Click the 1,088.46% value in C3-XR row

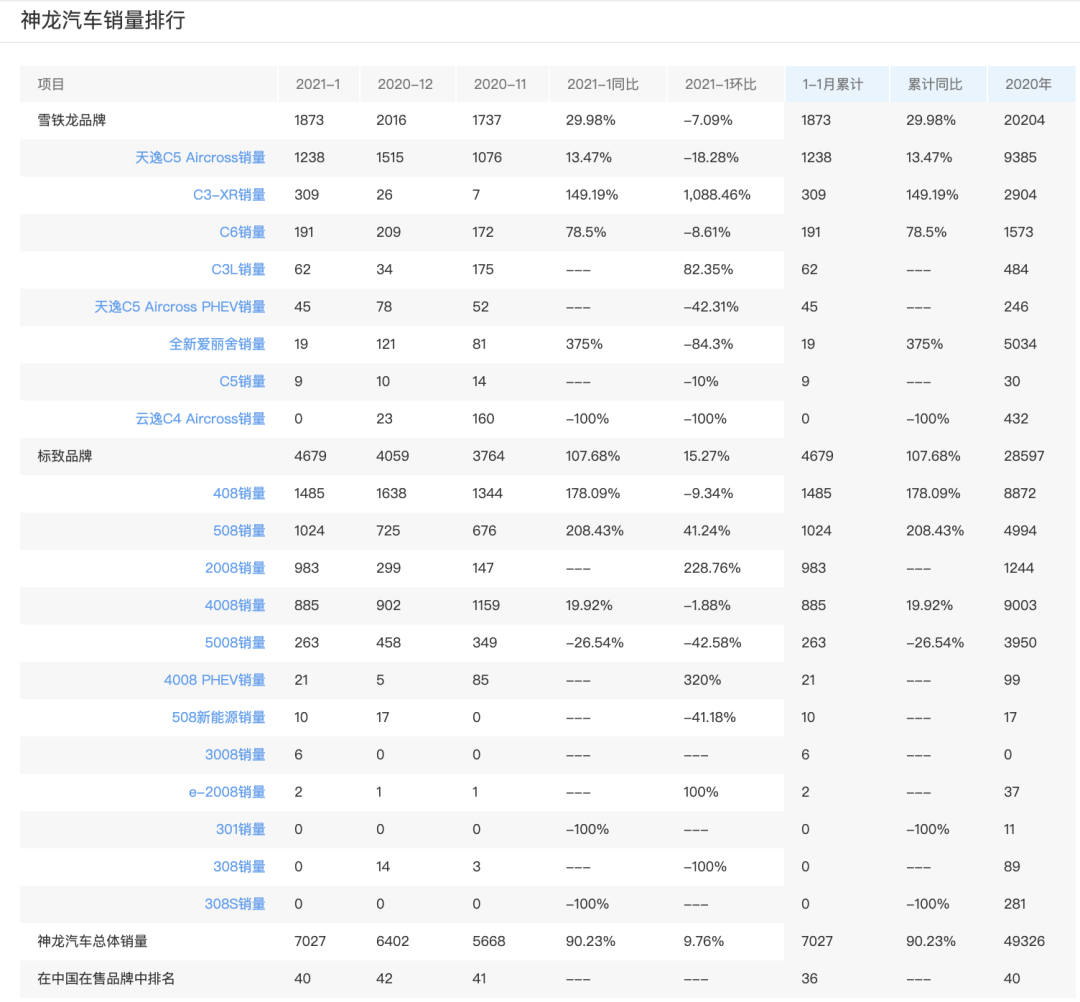tap(717, 195)
